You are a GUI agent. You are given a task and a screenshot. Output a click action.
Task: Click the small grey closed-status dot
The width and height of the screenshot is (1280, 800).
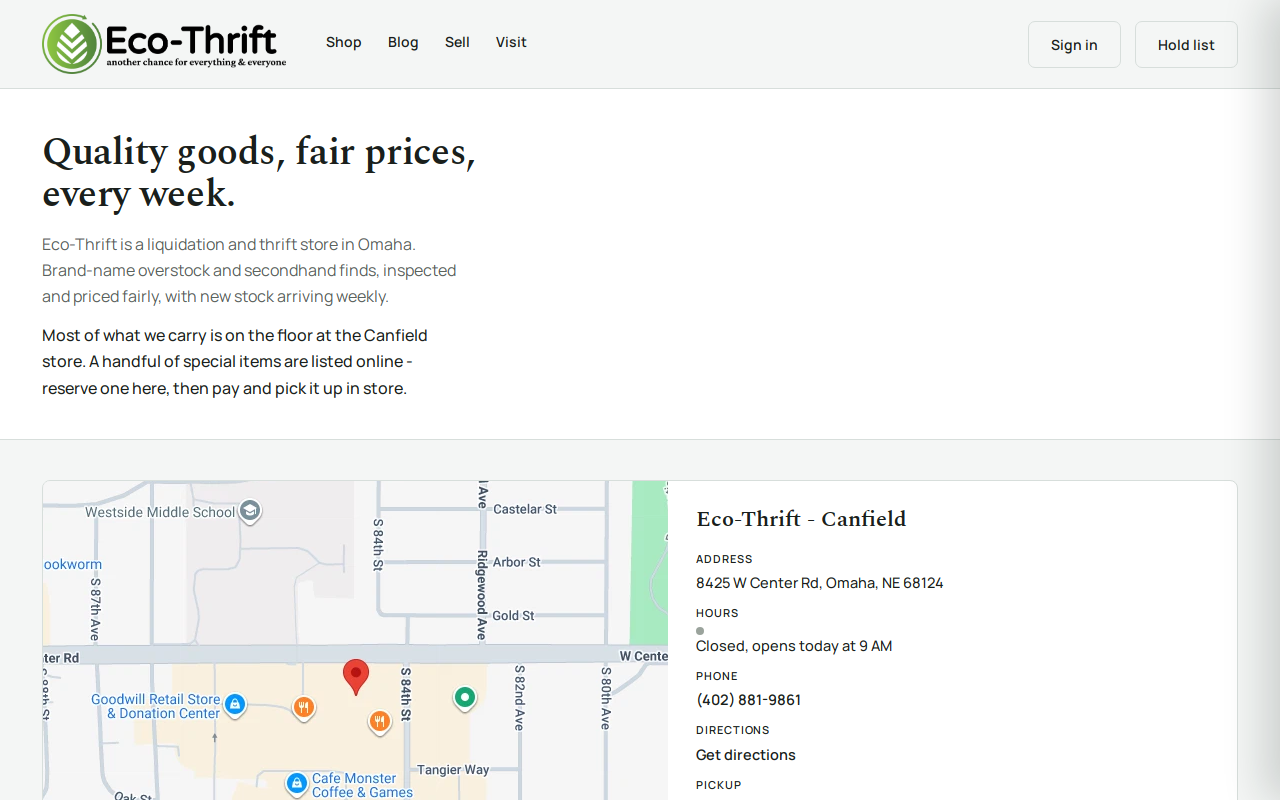pyautogui.click(x=700, y=631)
